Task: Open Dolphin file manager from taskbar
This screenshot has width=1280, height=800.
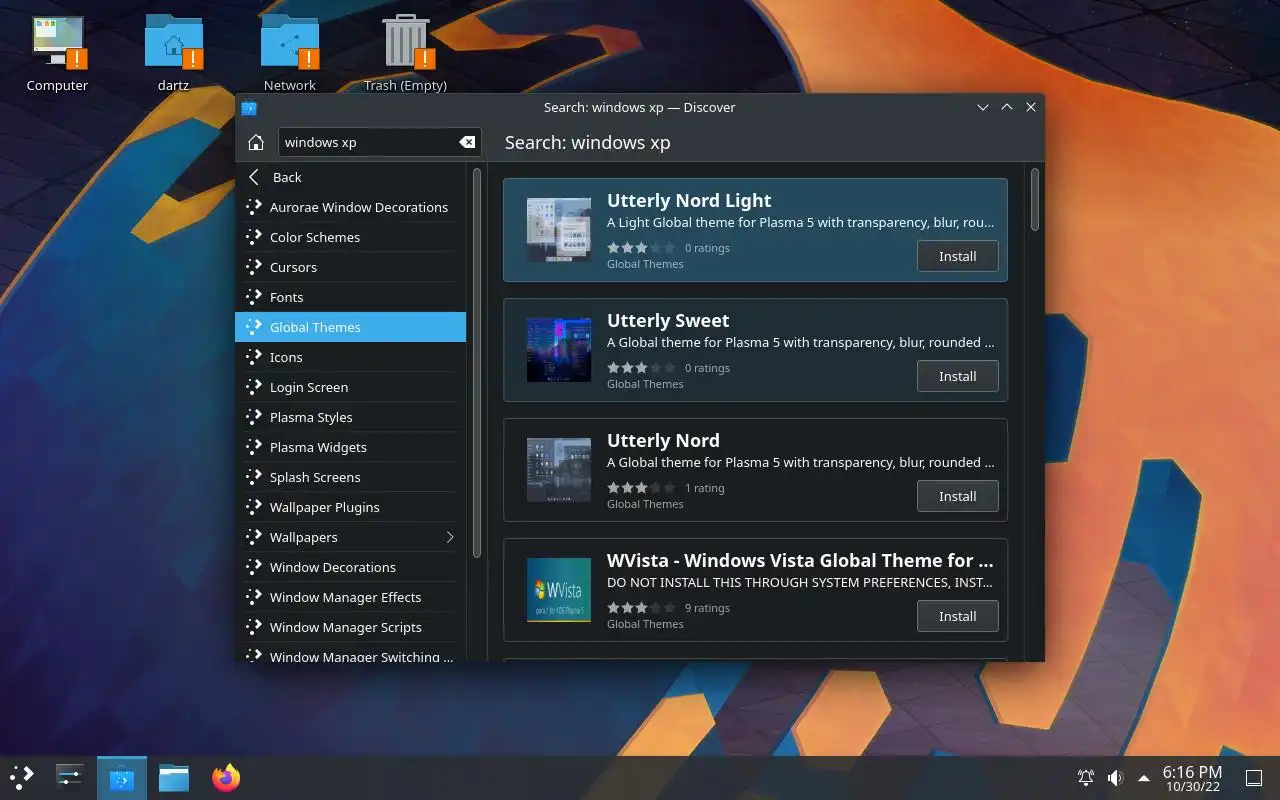Action: pos(174,777)
